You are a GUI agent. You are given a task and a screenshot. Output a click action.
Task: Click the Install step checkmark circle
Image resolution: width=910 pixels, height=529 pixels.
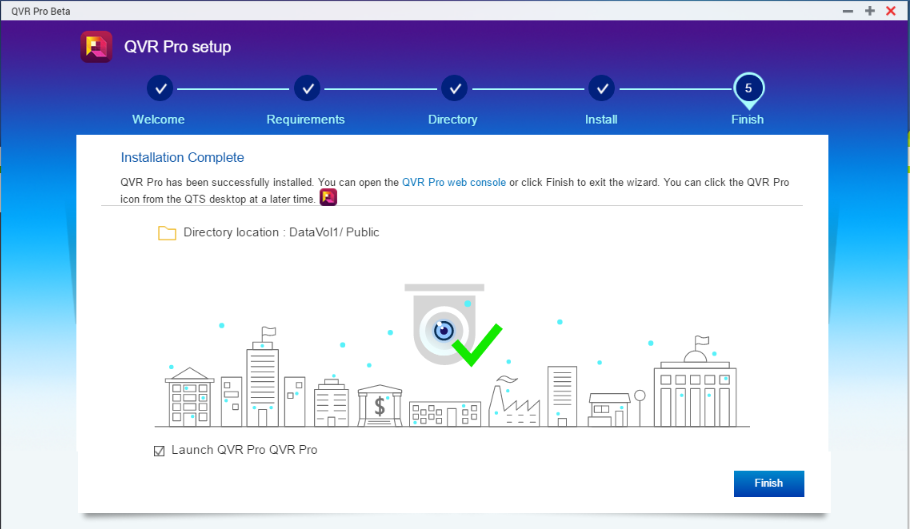(x=601, y=88)
